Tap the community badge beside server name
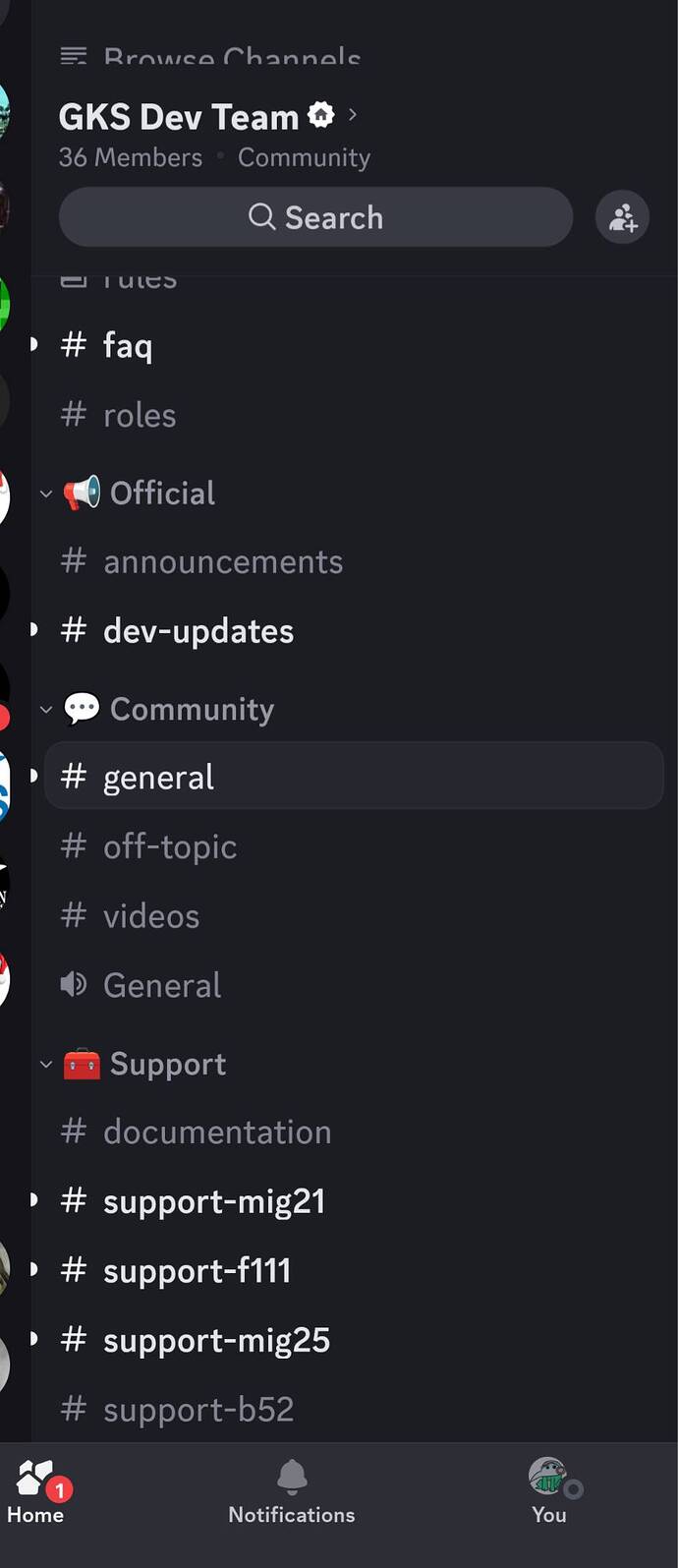 [321, 115]
